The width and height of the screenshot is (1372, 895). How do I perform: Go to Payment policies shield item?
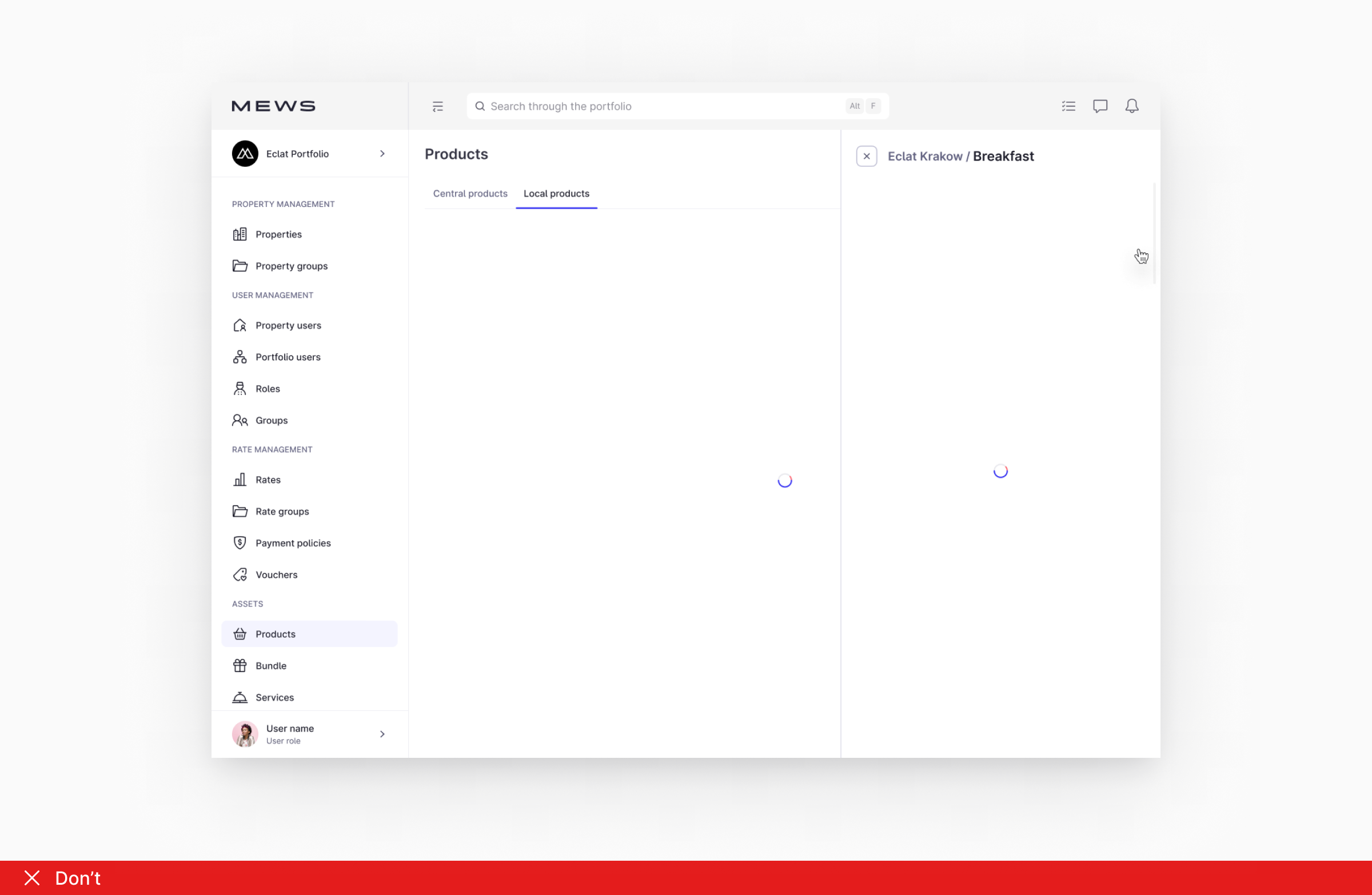click(x=293, y=543)
